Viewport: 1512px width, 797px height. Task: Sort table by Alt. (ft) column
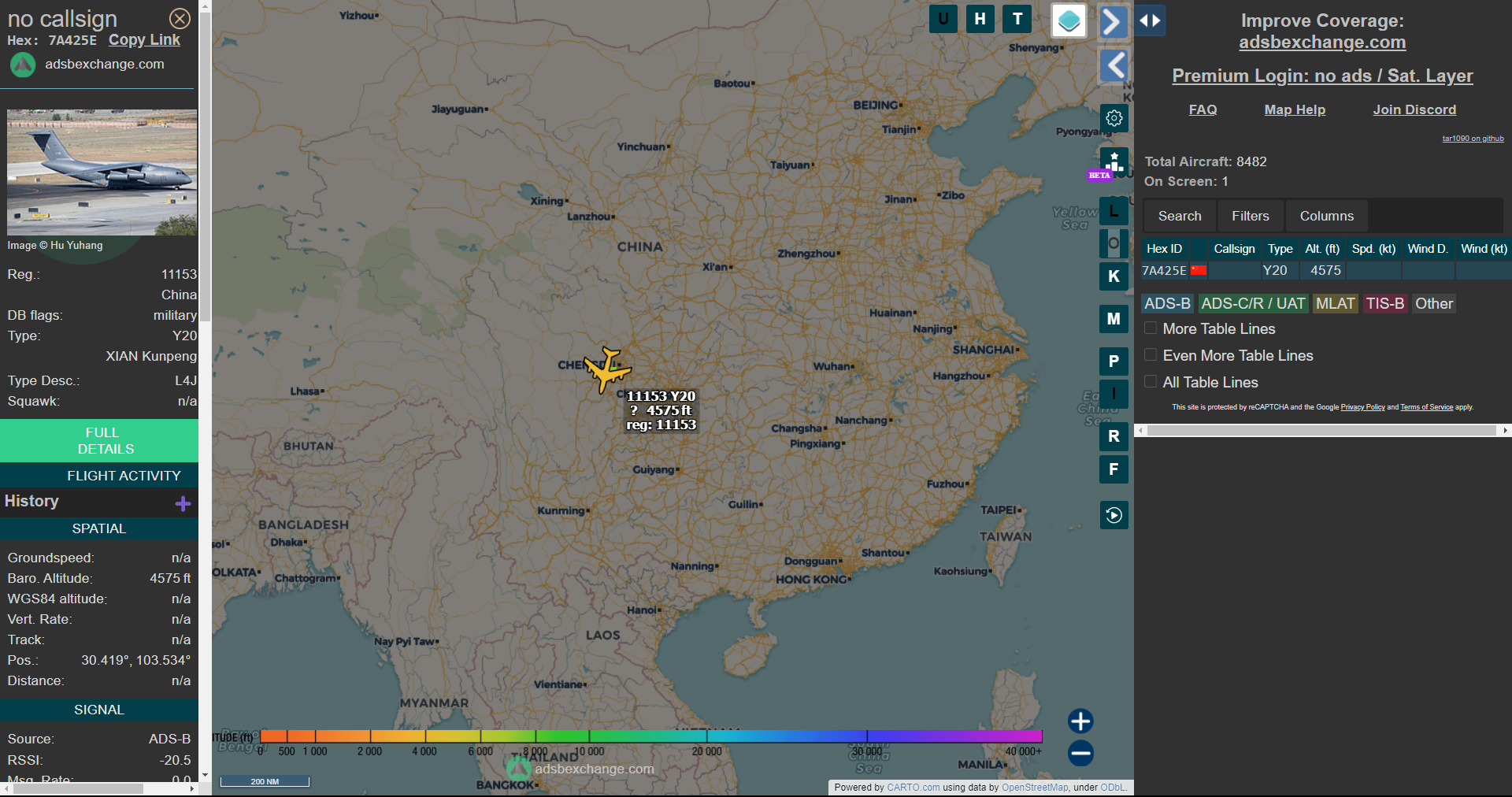[x=1322, y=249]
